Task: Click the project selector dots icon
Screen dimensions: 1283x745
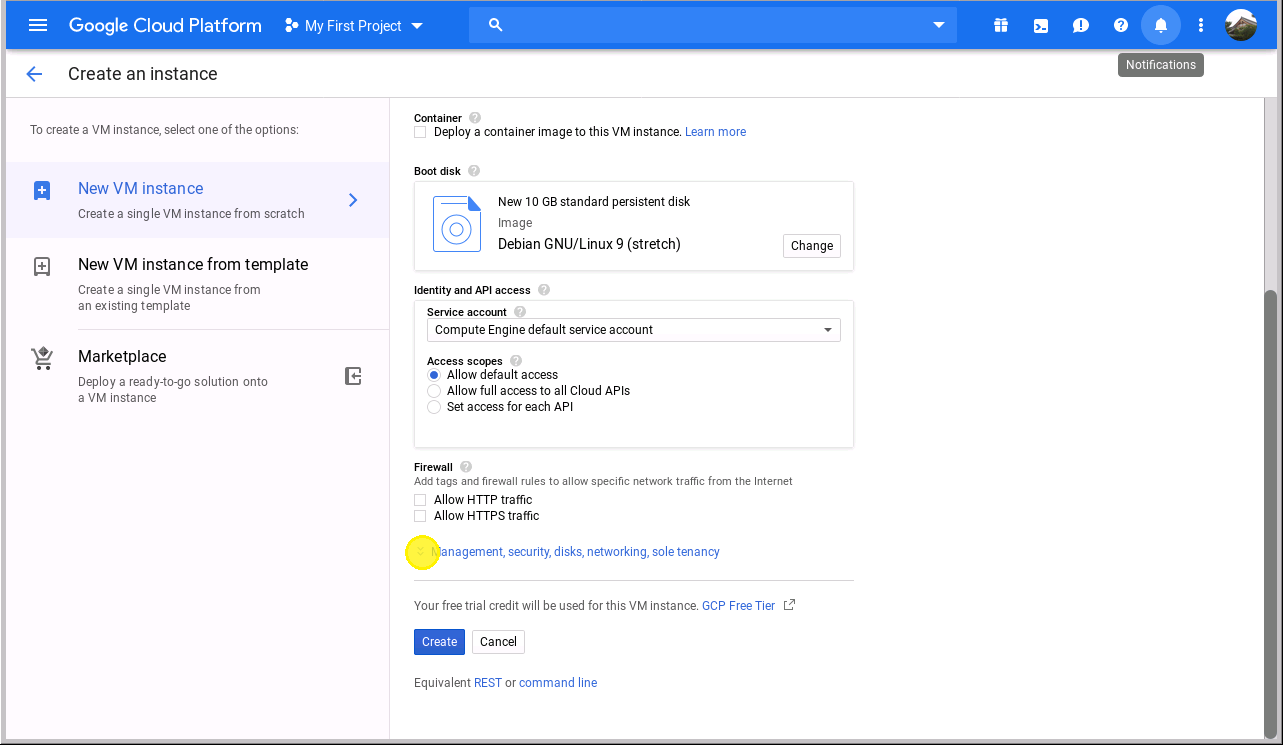Action: [x=291, y=26]
